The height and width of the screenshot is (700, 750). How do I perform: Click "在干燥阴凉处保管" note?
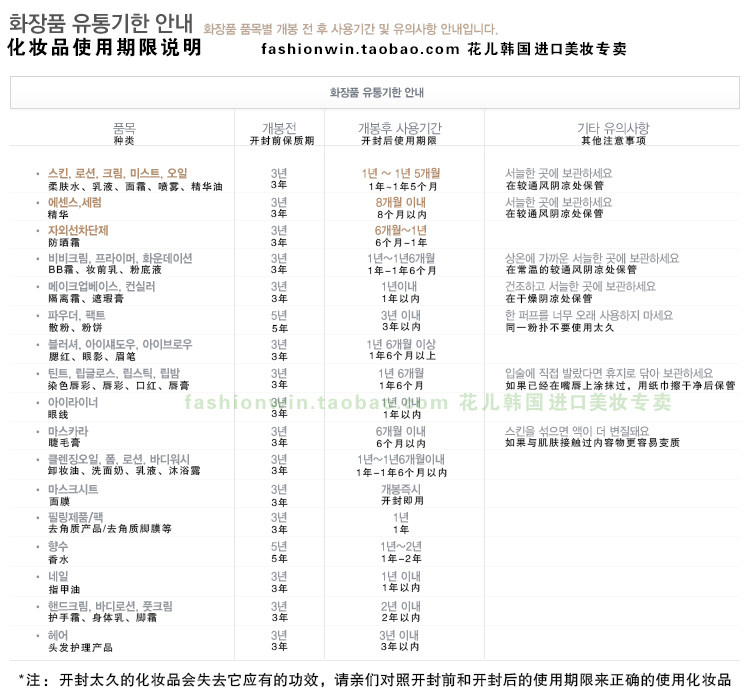(549, 299)
